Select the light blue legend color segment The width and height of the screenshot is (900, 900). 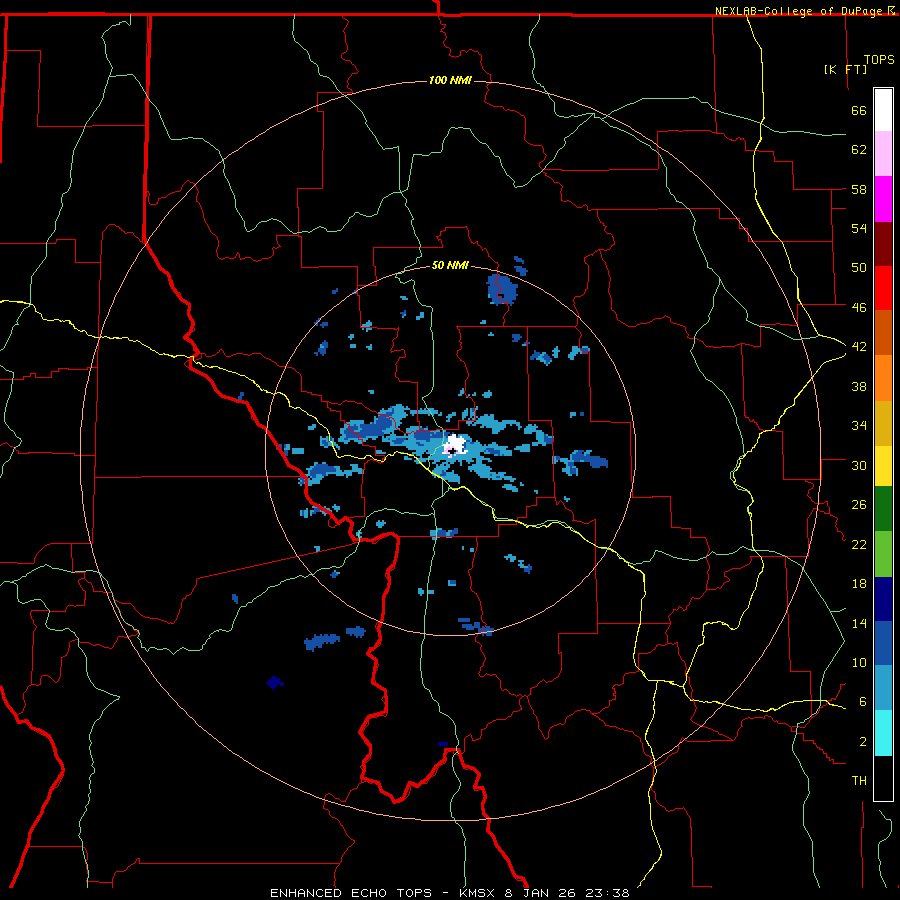point(883,688)
